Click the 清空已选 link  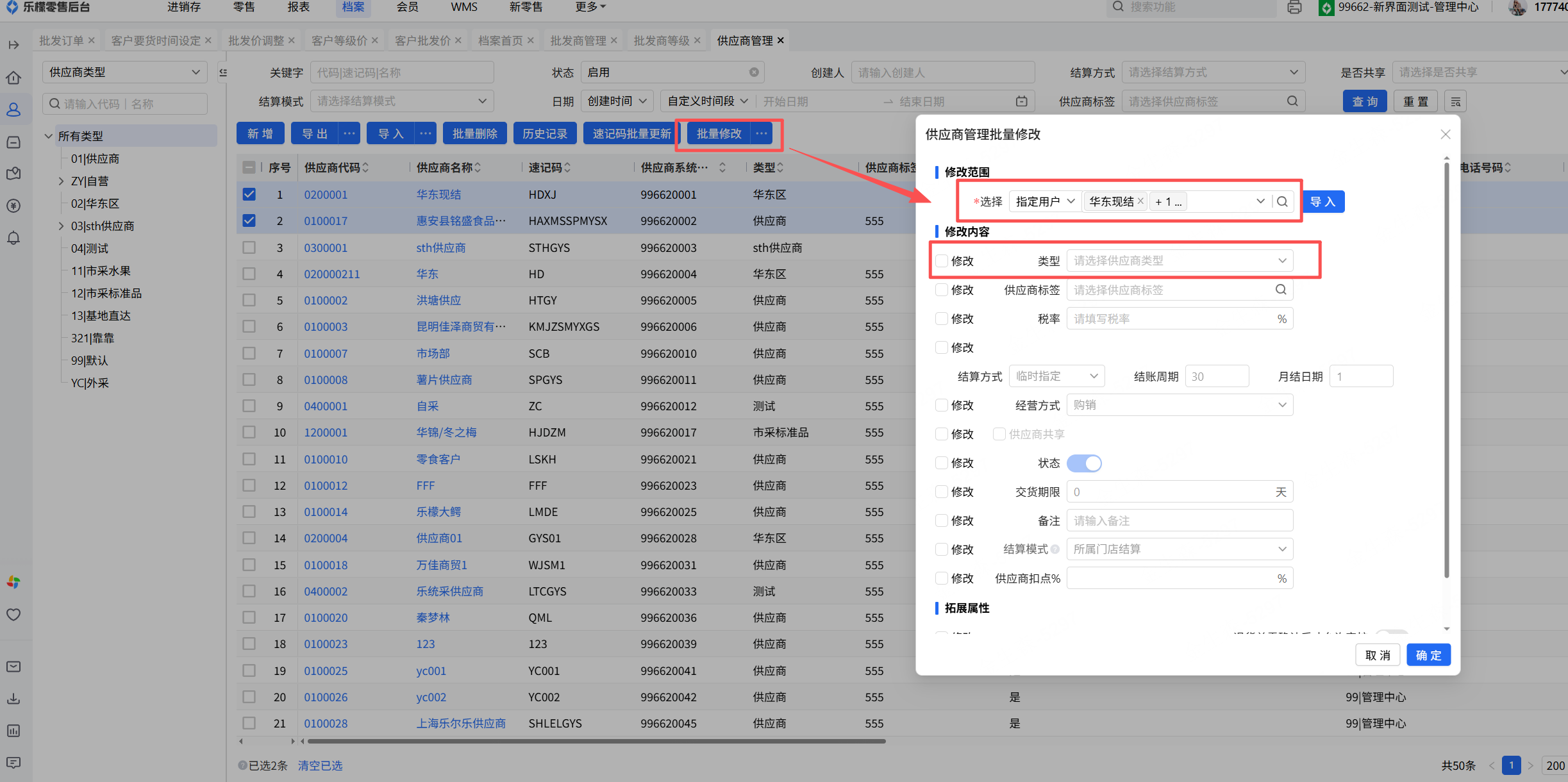[x=320, y=765]
